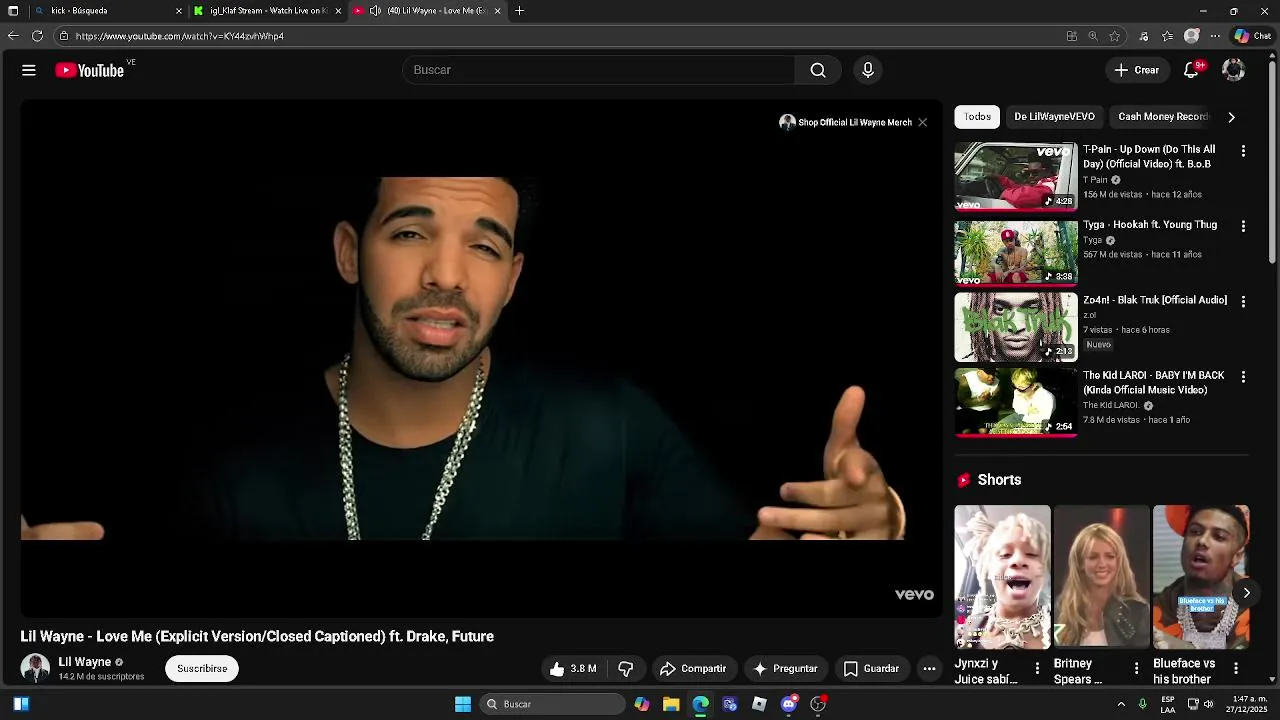Open Edge tab actions menu icon

(13, 11)
